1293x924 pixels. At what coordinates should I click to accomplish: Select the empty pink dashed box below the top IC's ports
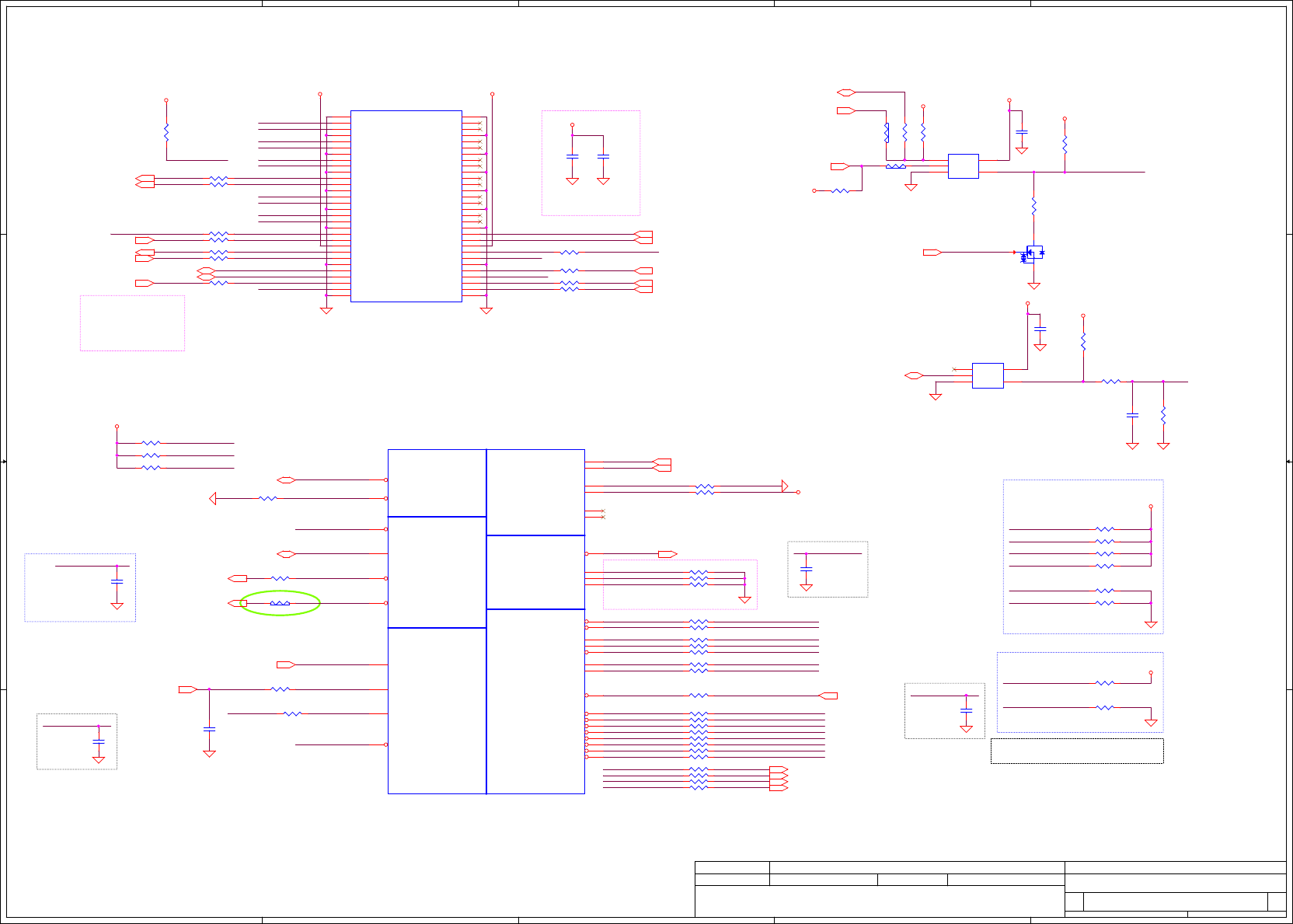132,323
